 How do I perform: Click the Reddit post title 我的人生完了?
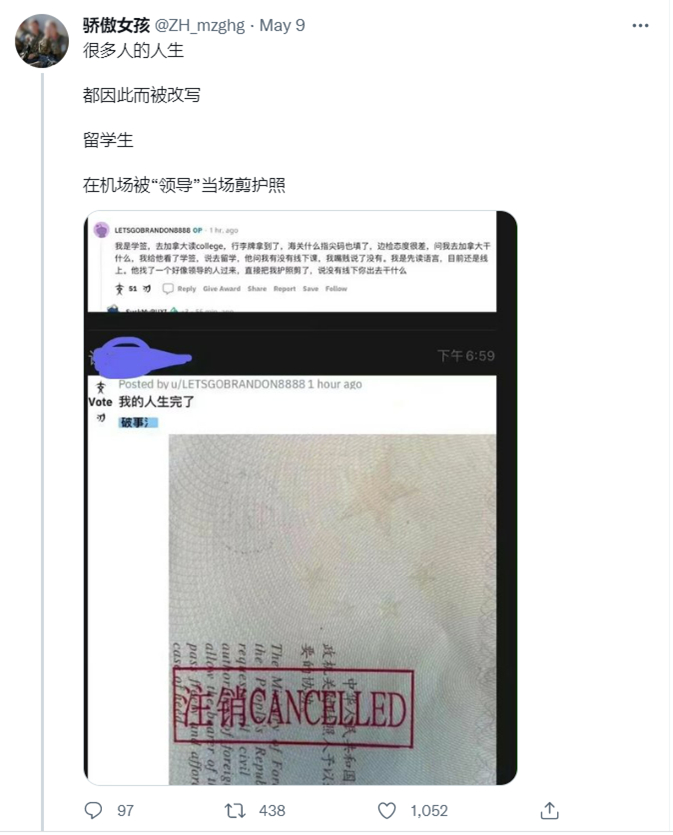point(157,402)
